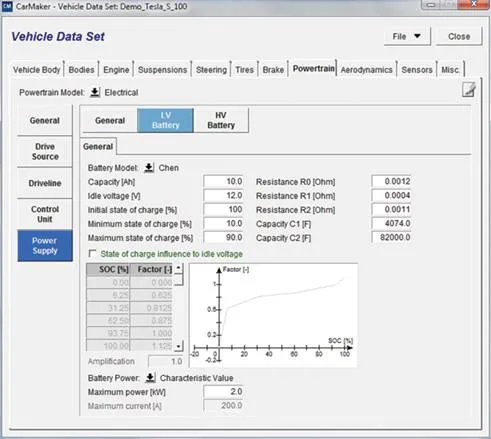The width and height of the screenshot is (491, 439).
Task: Switch to the Vehicle Body tab
Action: coord(37,70)
